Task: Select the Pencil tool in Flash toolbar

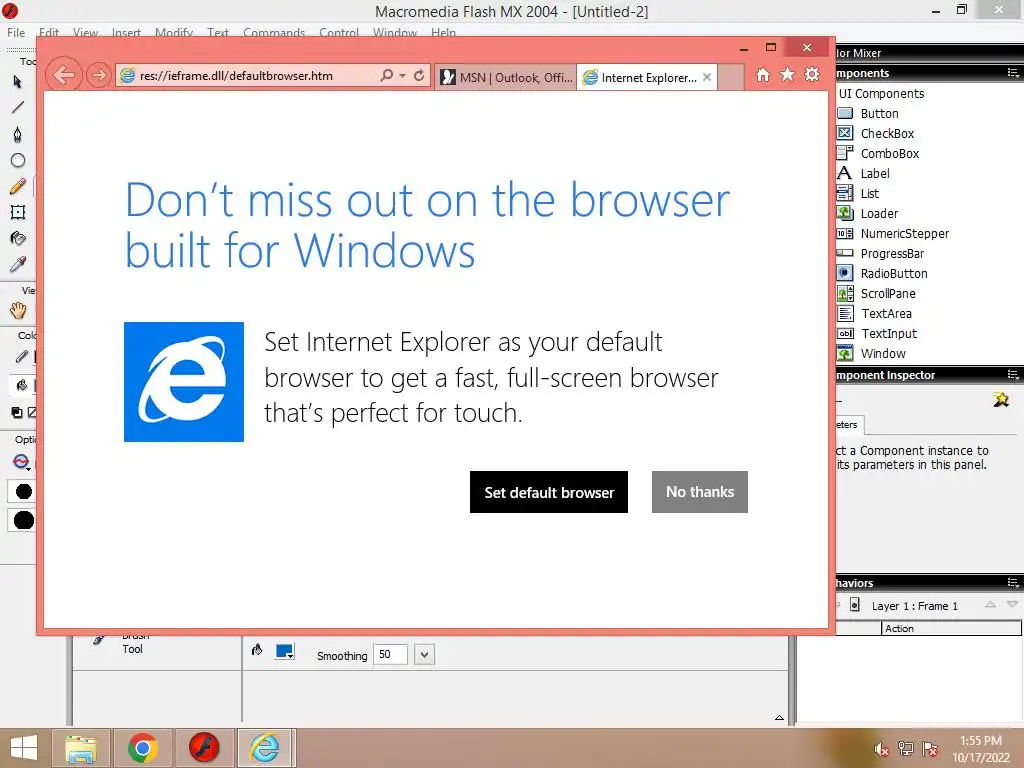Action: pos(18,186)
